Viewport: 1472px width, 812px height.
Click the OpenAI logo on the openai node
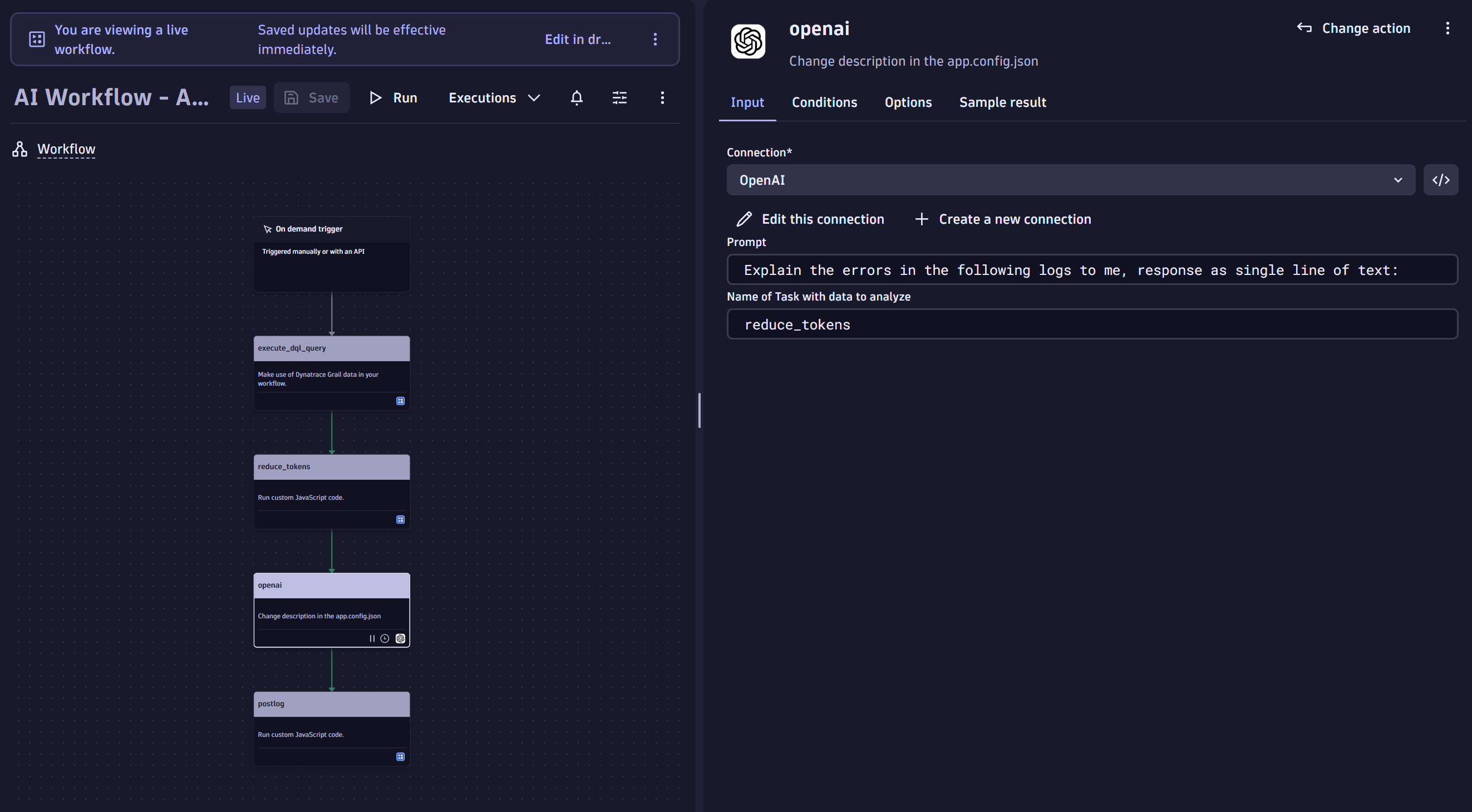(400, 638)
